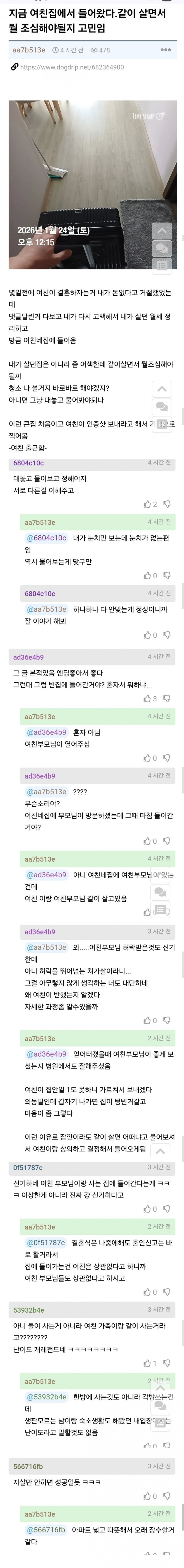Open the post's three-dot more options menu

[x=166, y=50]
